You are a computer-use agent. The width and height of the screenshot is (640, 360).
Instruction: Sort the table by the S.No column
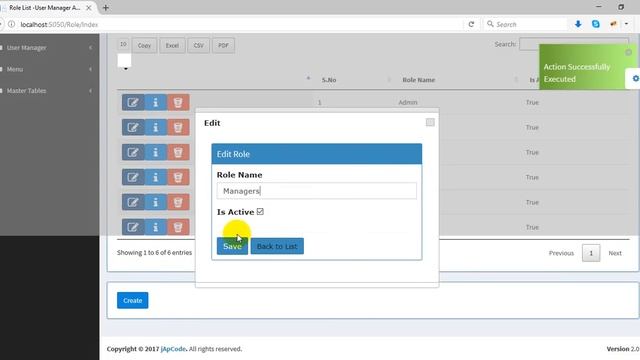(x=329, y=80)
